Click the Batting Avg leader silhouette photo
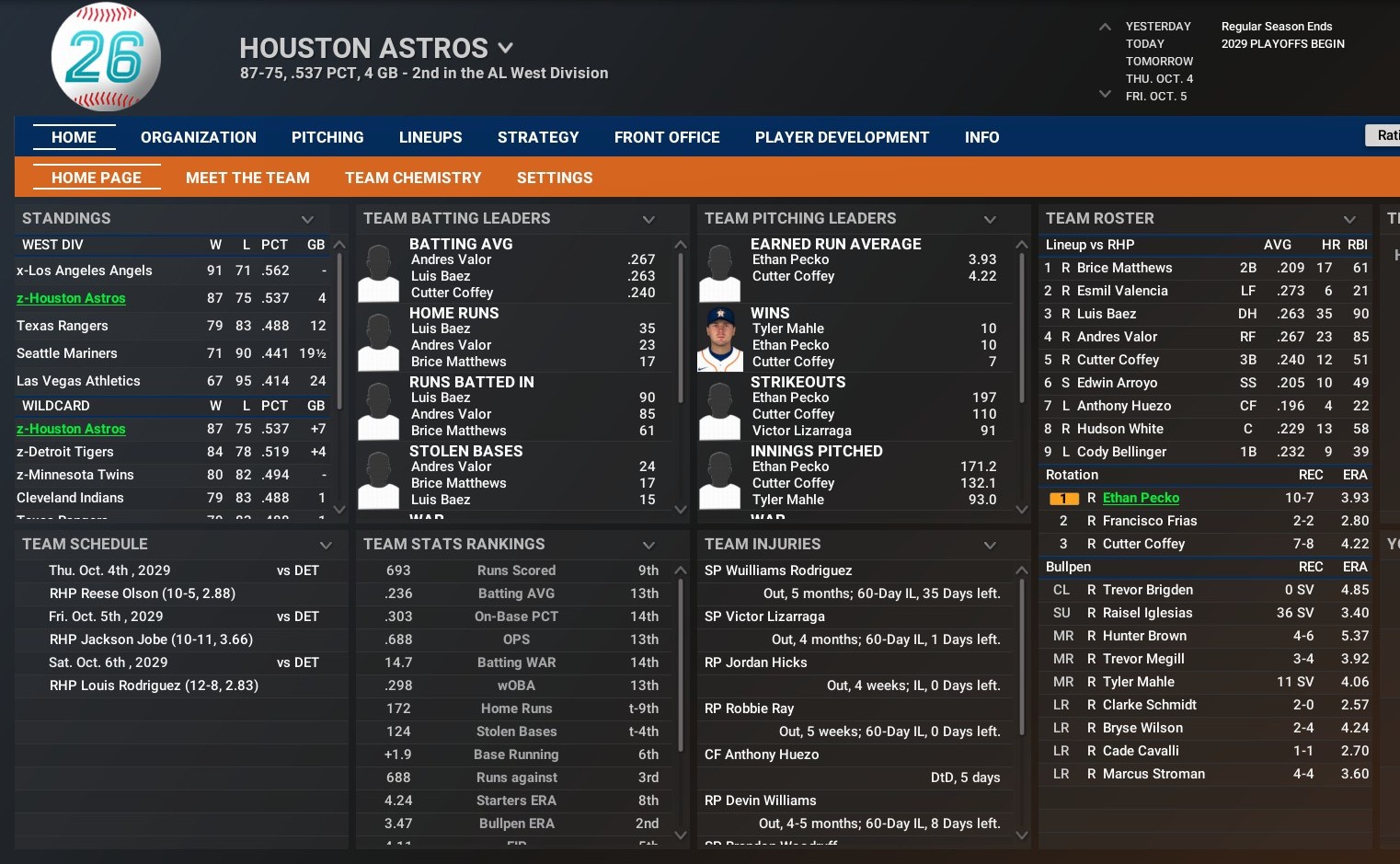The height and width of the screenshot is (864, 1400). (x=378, y=271)
